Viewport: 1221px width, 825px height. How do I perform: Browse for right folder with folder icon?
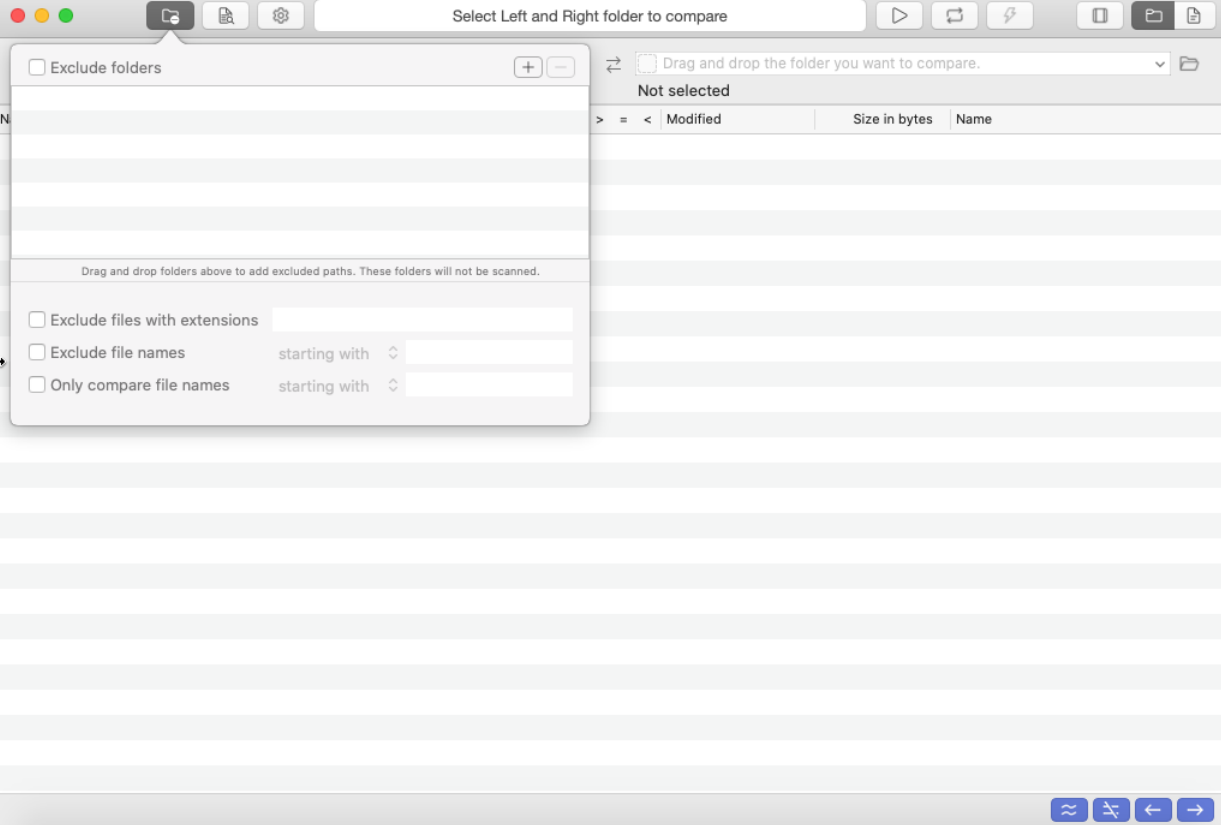1188,64
